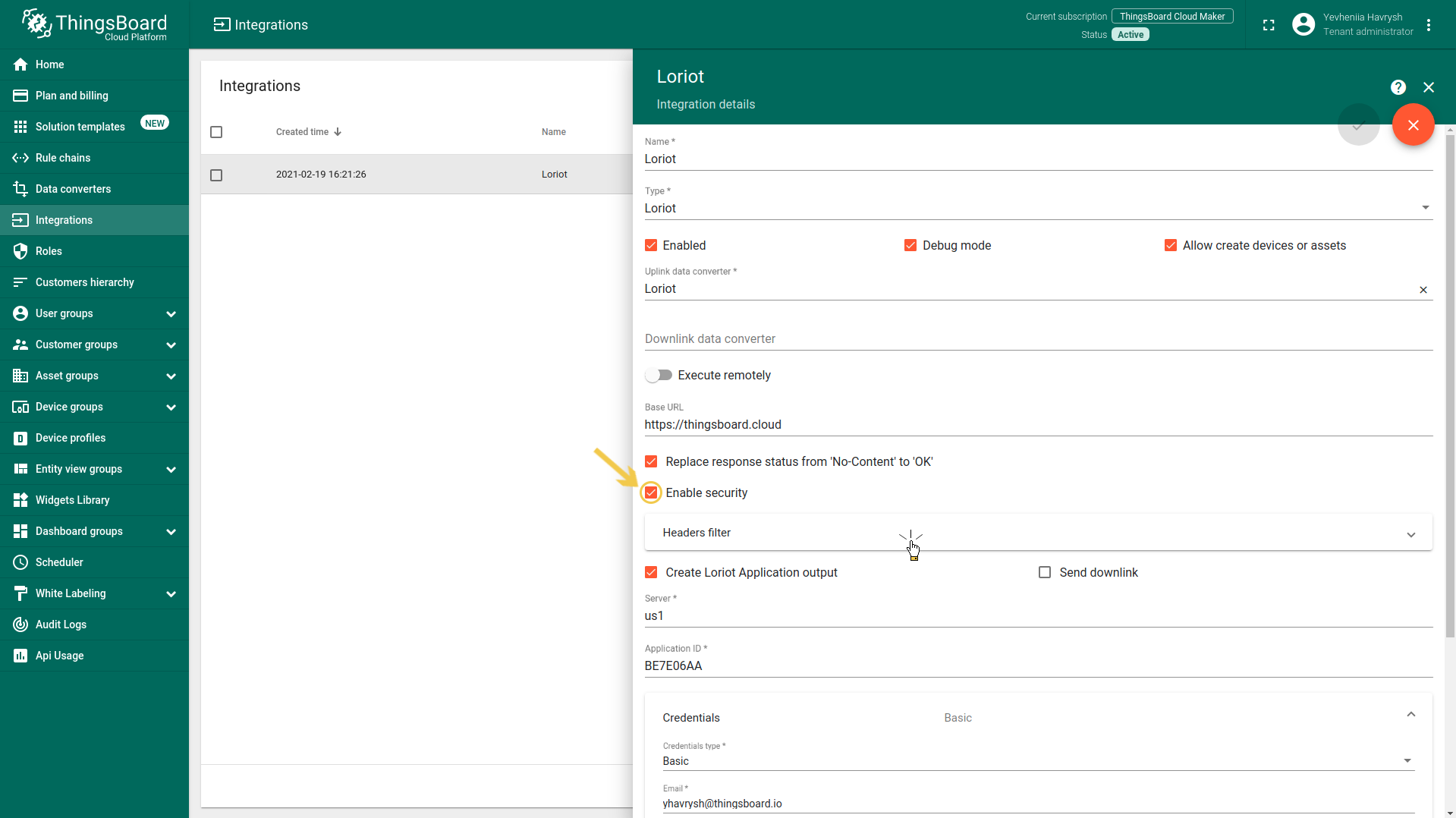Open the Loriot integration row
The width and height of the screenshot is (1456, 818).
point(416,175)
